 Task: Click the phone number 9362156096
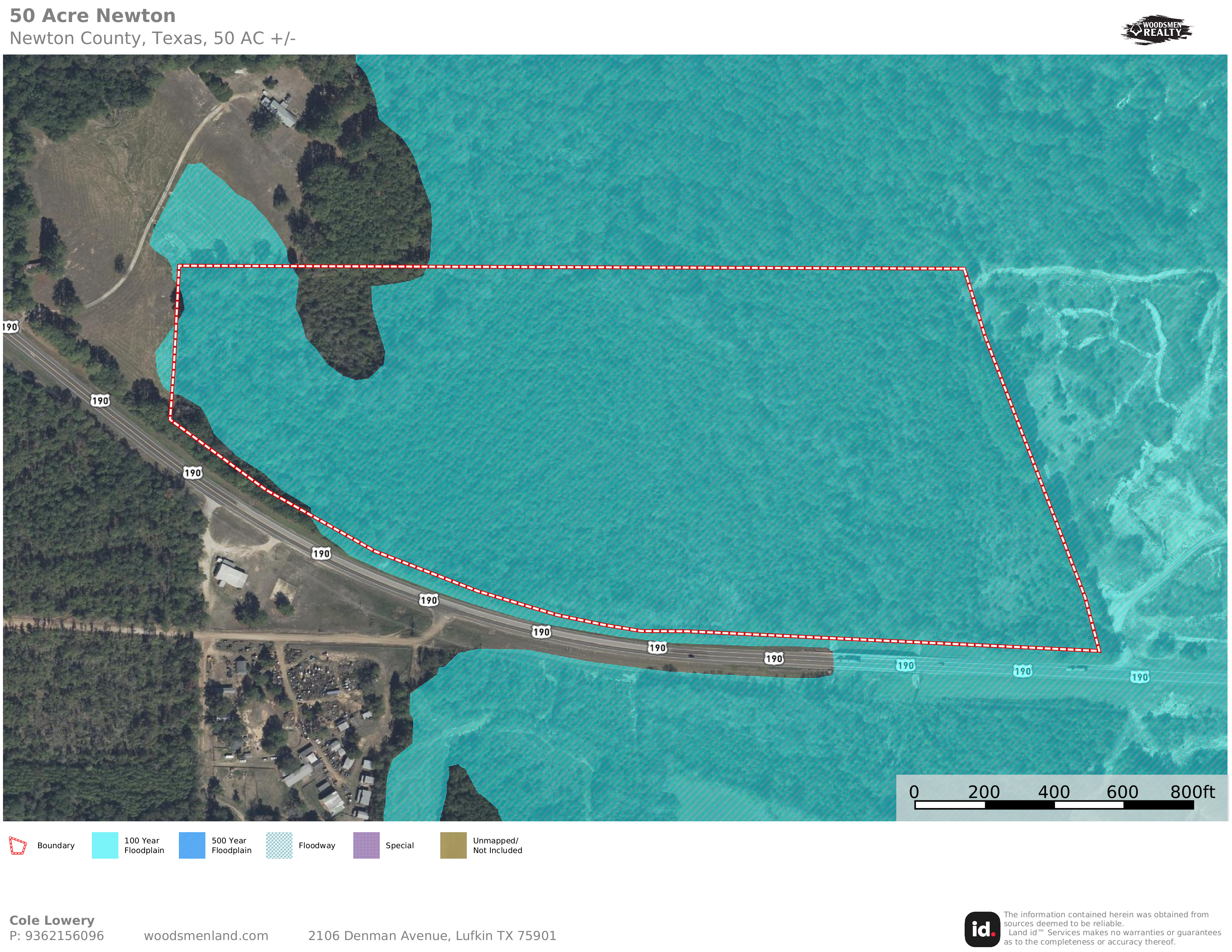(65, 936)
